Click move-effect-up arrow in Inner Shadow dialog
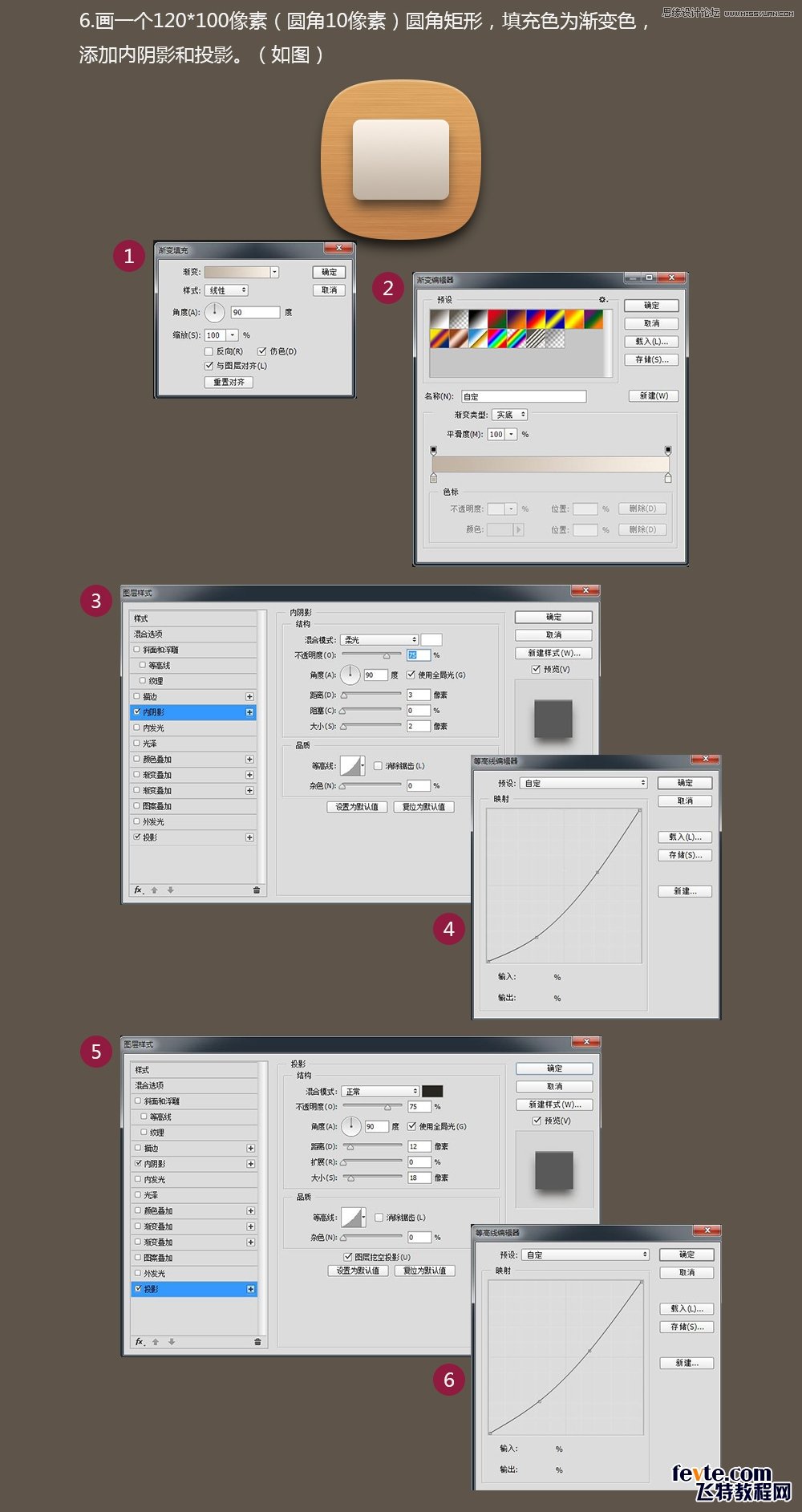Image resolution: width=802 pixels, height=1512 pixels. (x=155, y=890)
